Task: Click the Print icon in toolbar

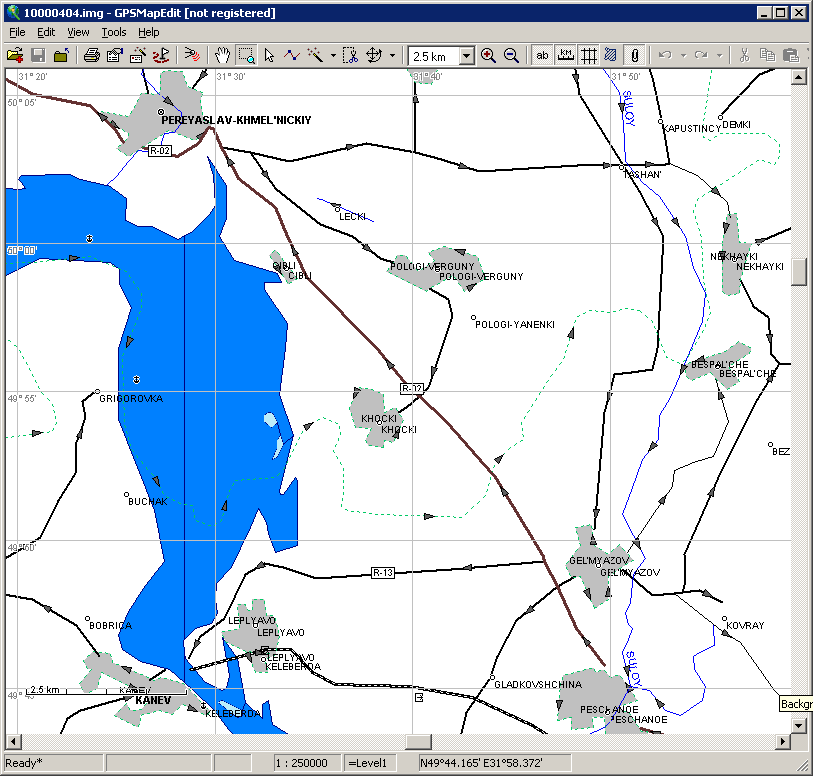Action: coord(90,55)
